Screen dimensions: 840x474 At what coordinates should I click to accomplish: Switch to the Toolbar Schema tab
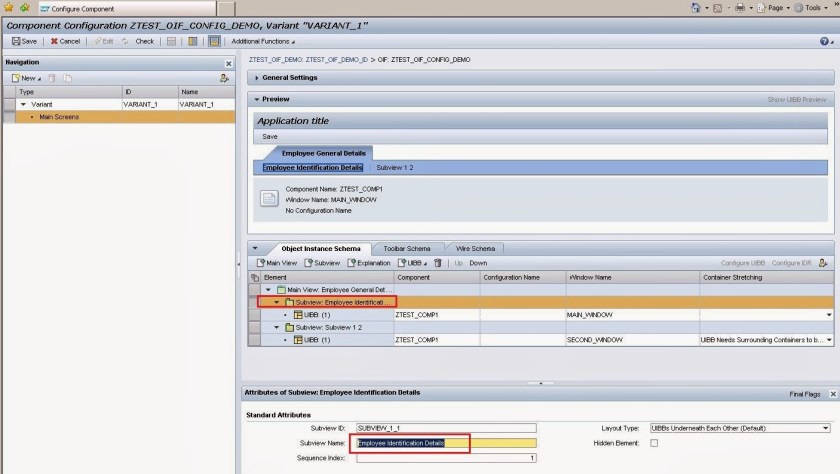click(407, 248)
